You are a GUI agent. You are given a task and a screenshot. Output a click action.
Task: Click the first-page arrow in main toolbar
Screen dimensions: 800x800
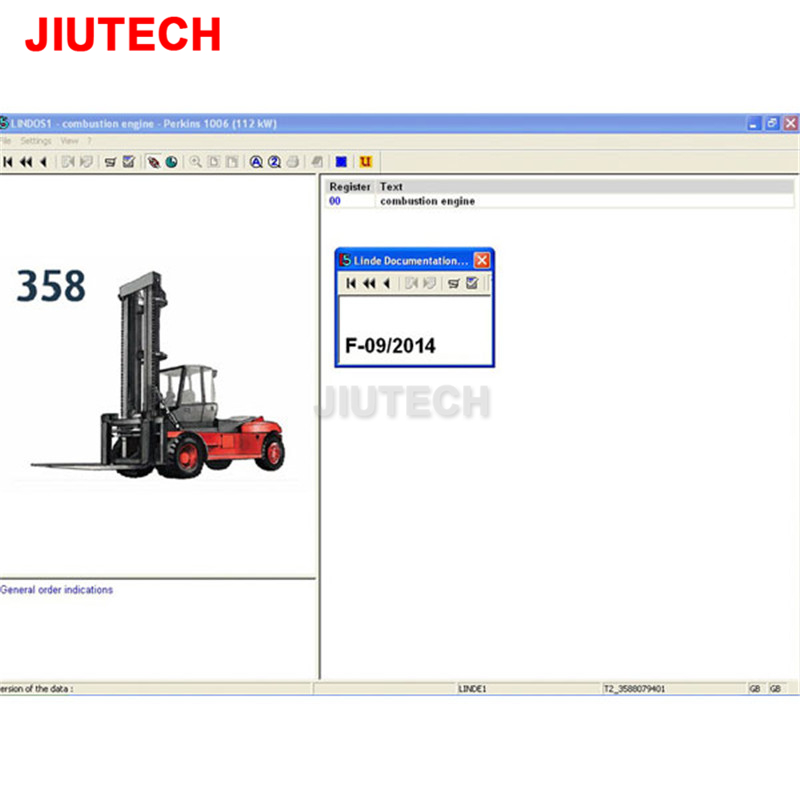[x=8, y=162]
